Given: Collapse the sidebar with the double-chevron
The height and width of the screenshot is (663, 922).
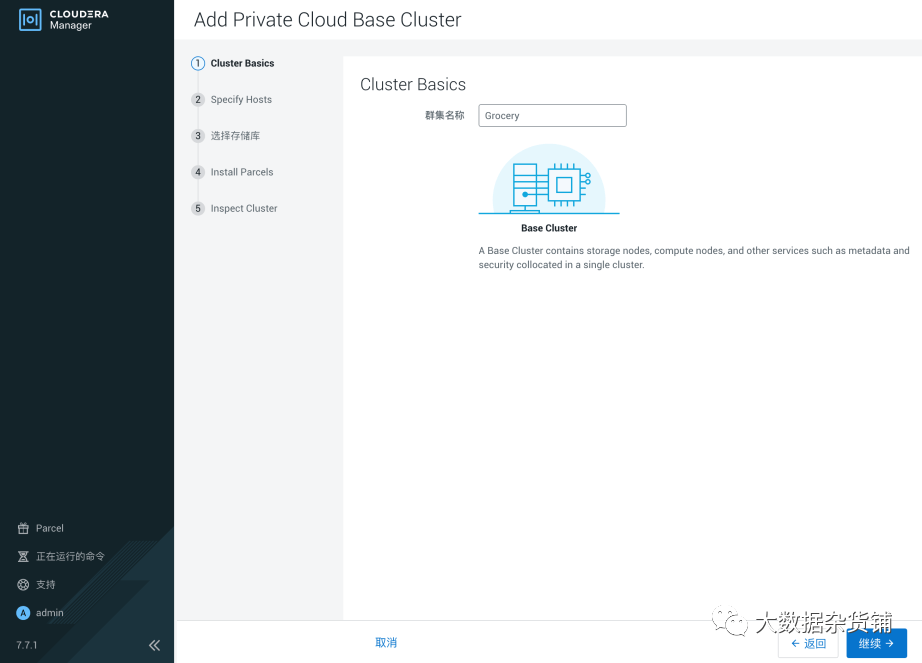Looking at the screenshot, I should [155, 645].
